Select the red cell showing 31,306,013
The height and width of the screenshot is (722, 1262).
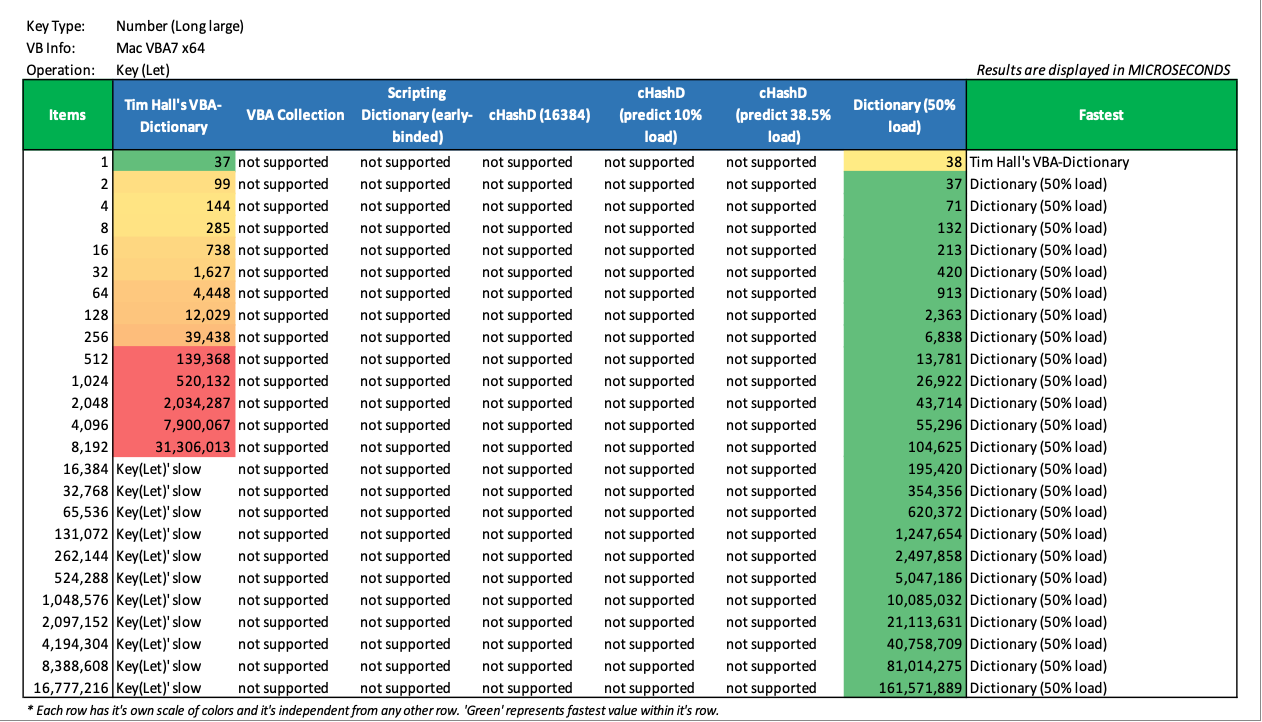175,447
